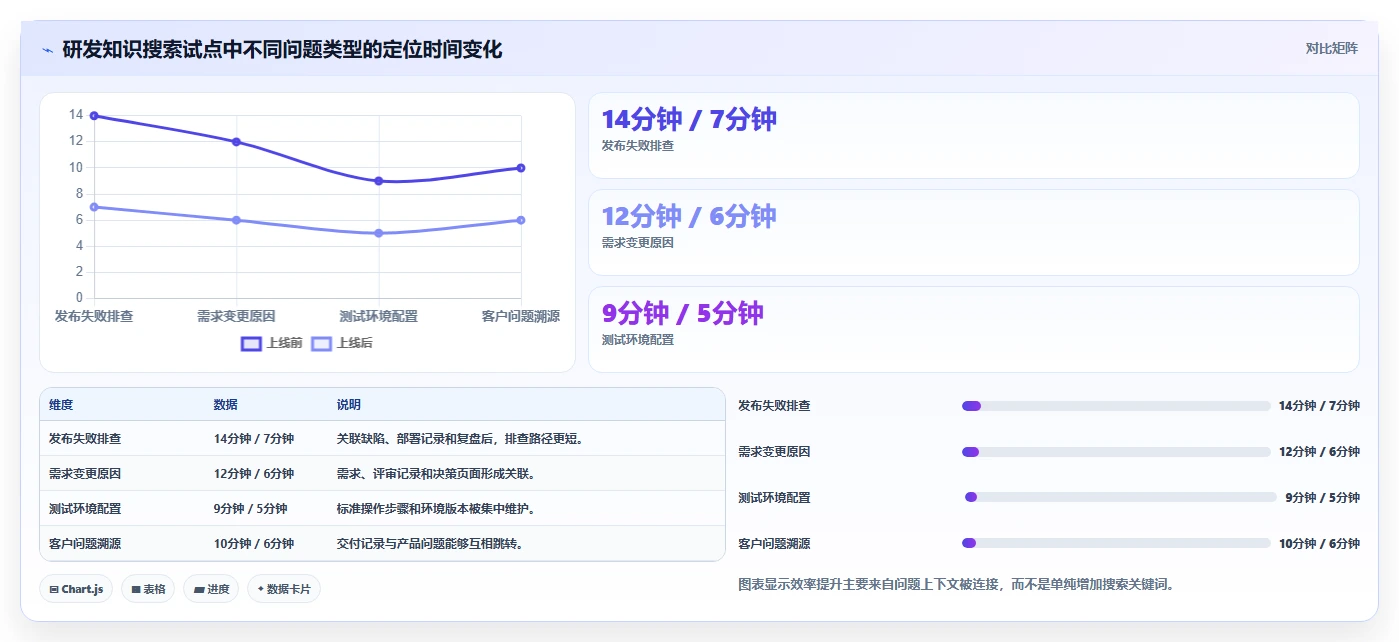Click progress row label 需求变更原因
The height and width of the screenshot is (642, 1399).
(774, 452)
